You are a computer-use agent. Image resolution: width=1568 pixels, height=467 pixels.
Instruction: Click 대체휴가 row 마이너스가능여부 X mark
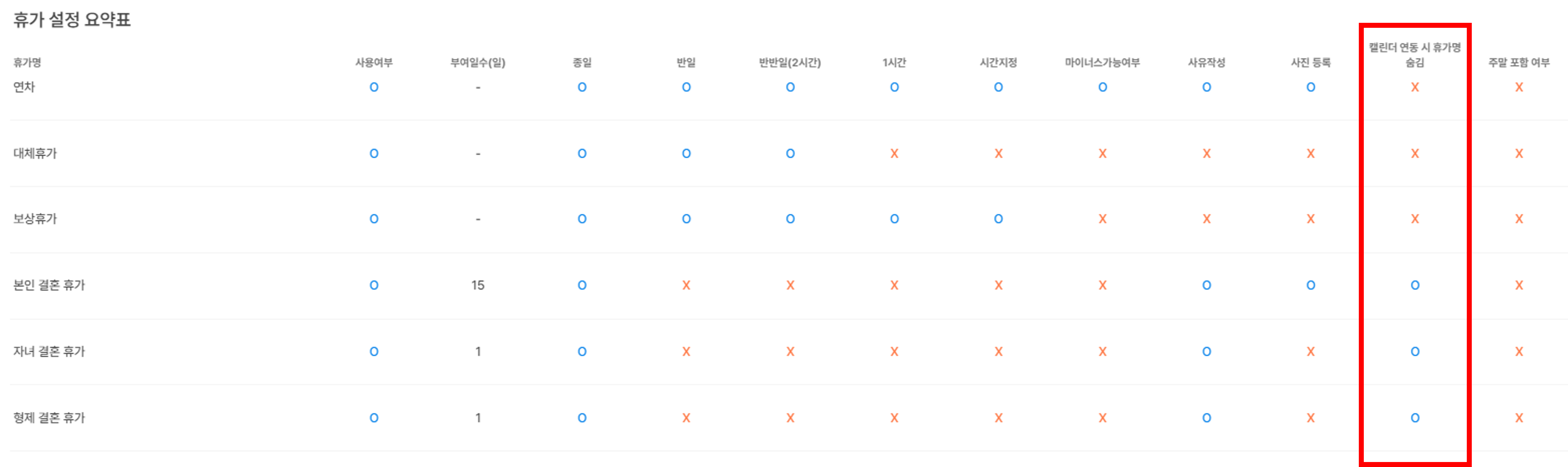(x=1102, y=153)
